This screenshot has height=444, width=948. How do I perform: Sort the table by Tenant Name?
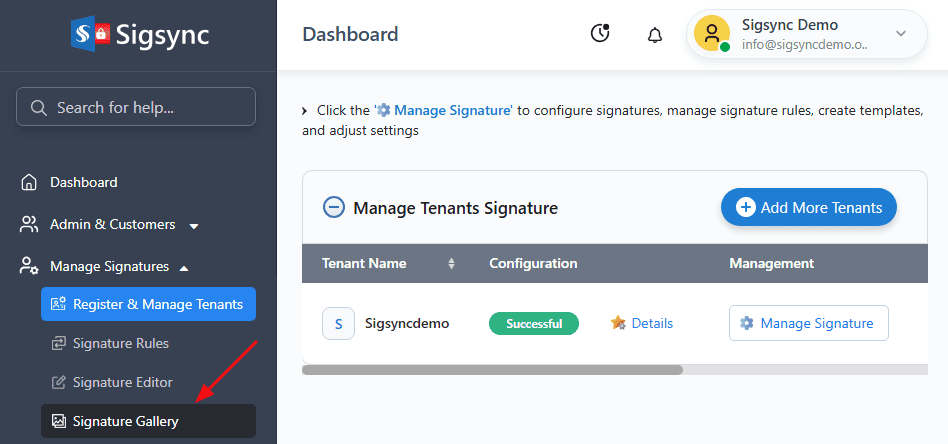click(451, 264)
